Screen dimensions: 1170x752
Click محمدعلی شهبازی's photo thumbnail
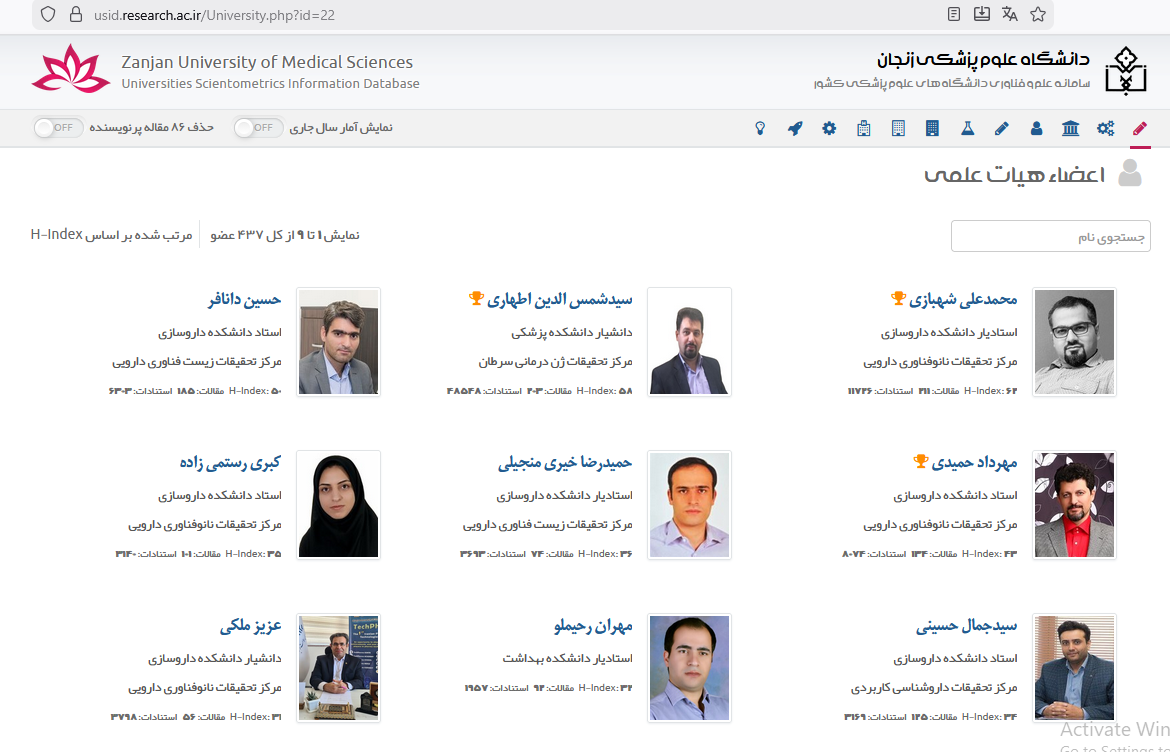click(1074, 342)
